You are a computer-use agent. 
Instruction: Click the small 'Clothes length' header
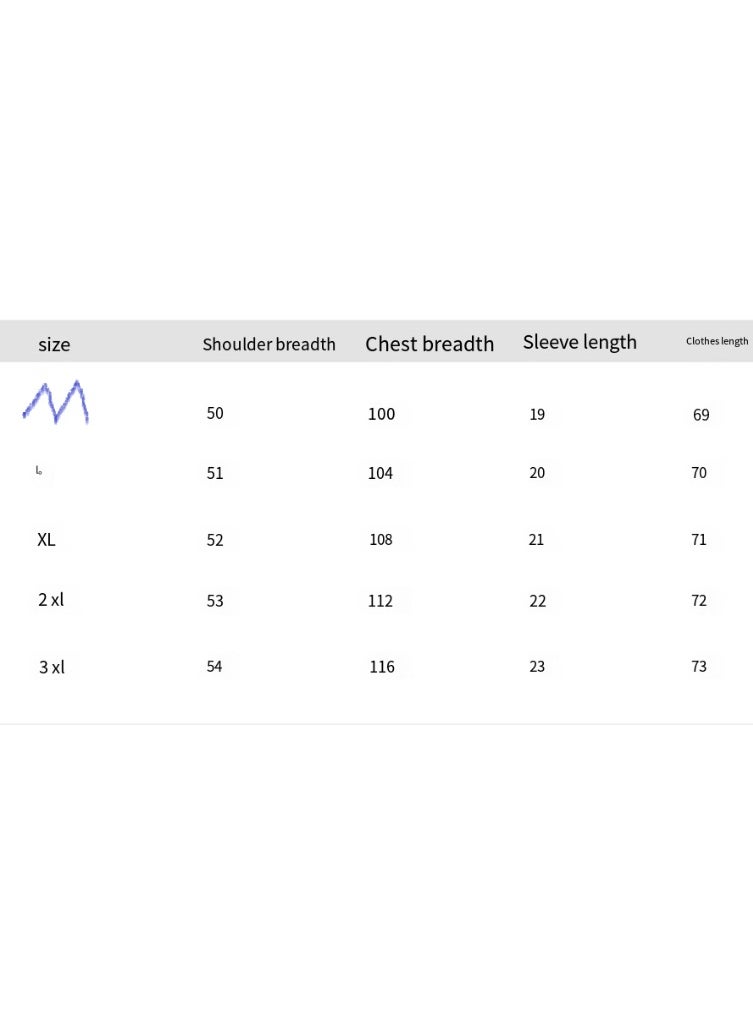click(717, 341)
